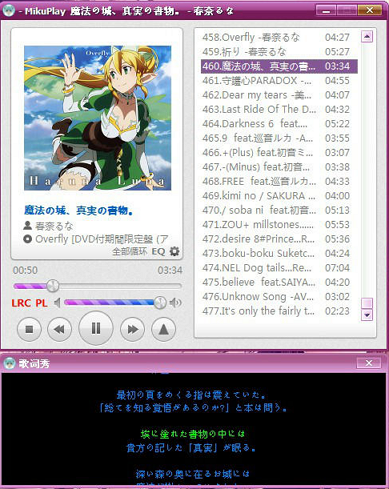The width and height of the screenshot is (389, 489).
Task: Click lyric line 「総てを知る覚悟があるのか?」と本は問う。
Action: point(193,408)
